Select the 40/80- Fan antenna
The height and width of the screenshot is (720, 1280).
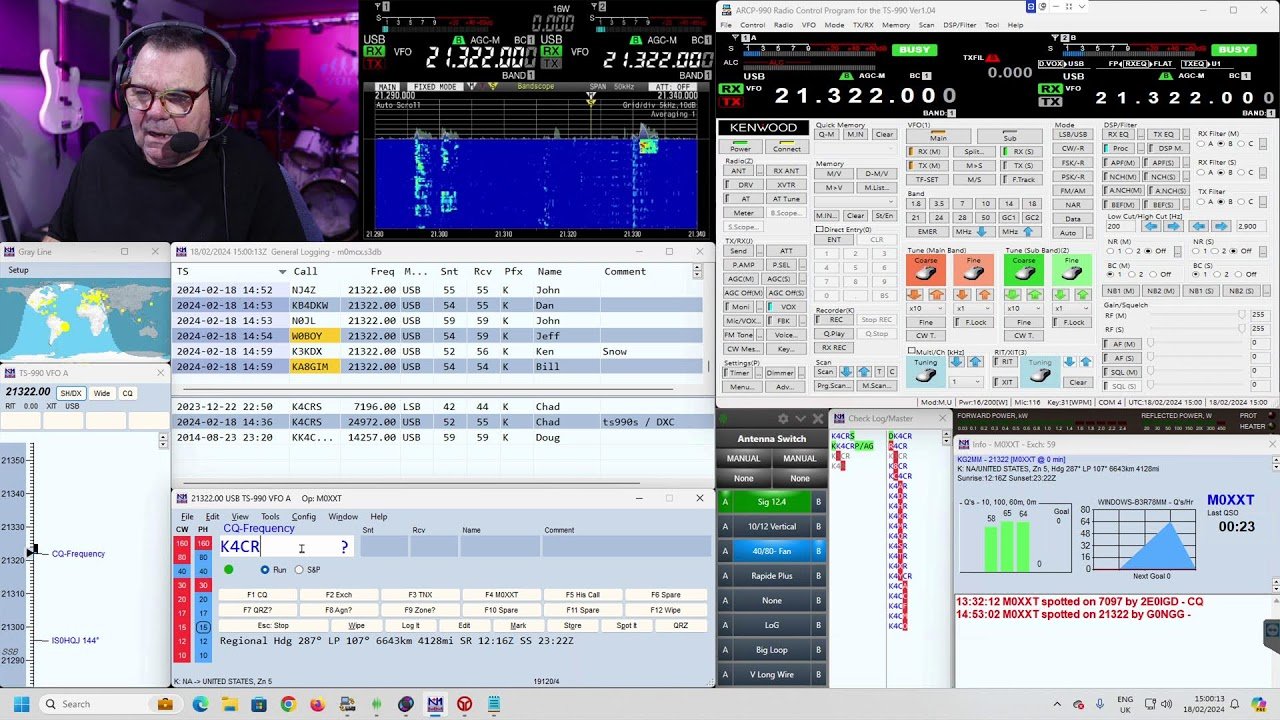(771, 551)
